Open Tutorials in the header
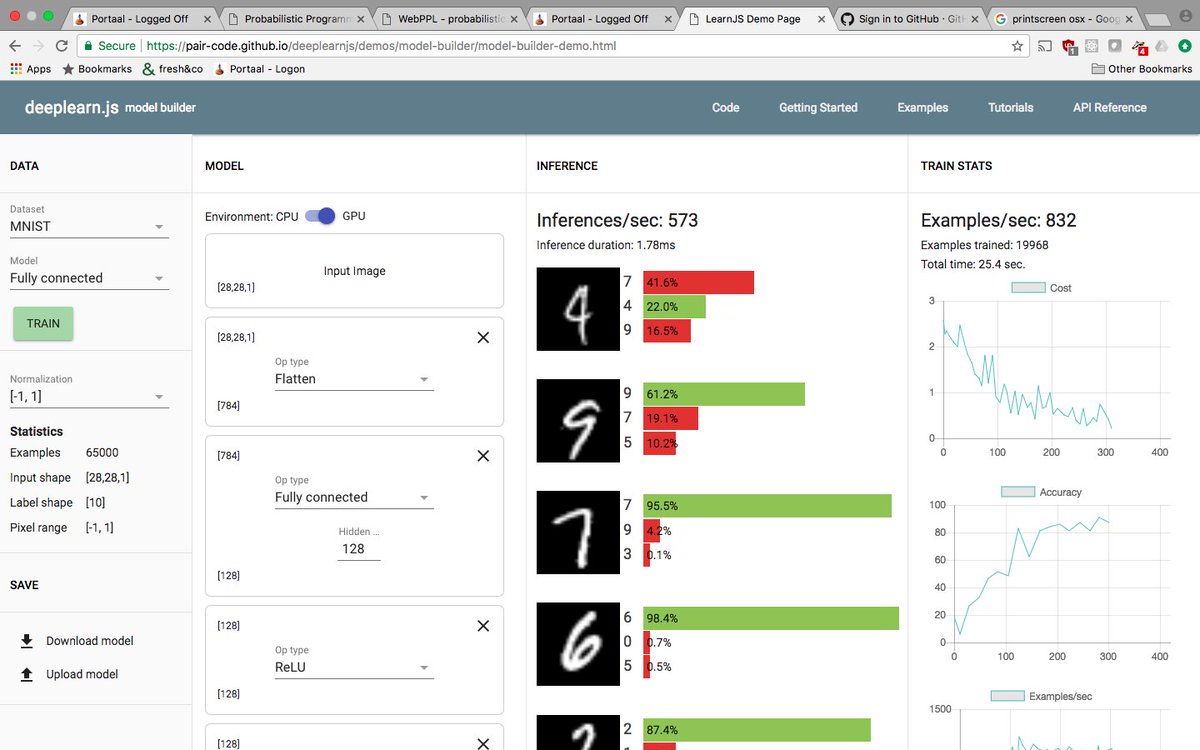The image size is (1200, 750). (x=1011, y=107)
